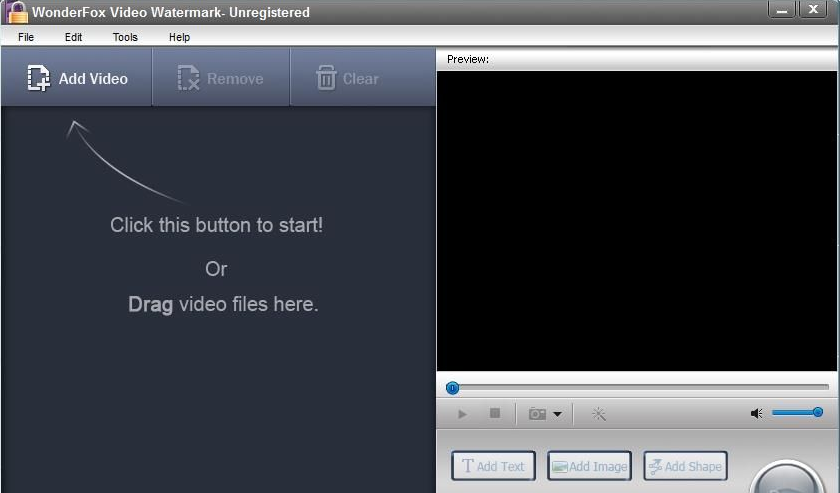Close the WonderFox window
840x493 pixels.
coord(813,10)
